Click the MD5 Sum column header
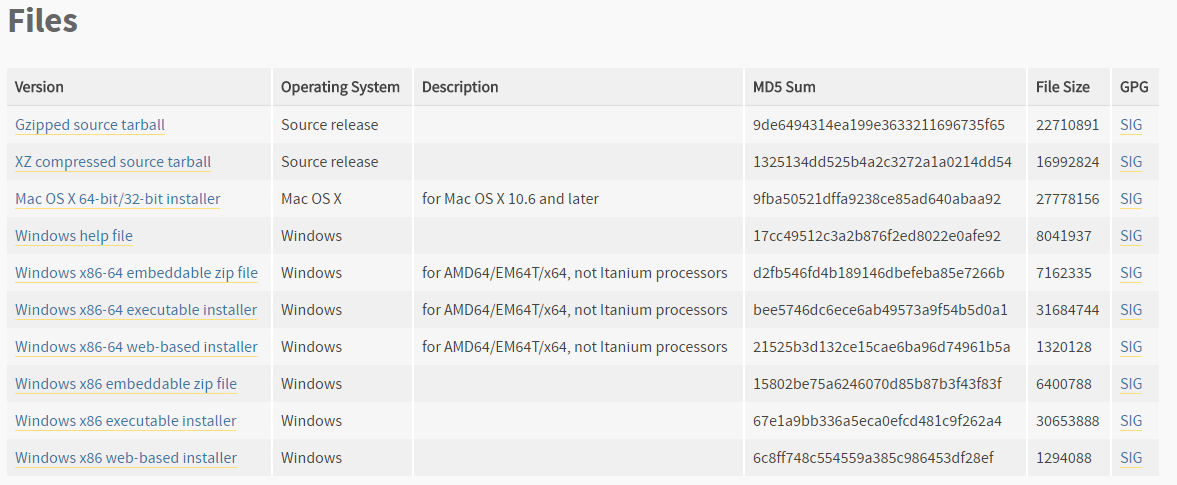This screenshot has width=1177, height=485. coord(784,87)
